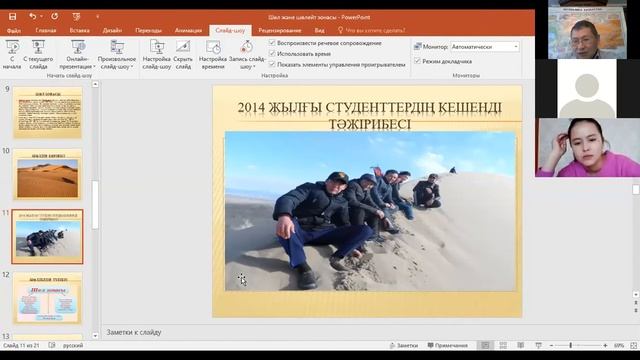This screenshot has width=640, height=360.
Task: Switch to Normal view icon in status bar
Action: 485,345
